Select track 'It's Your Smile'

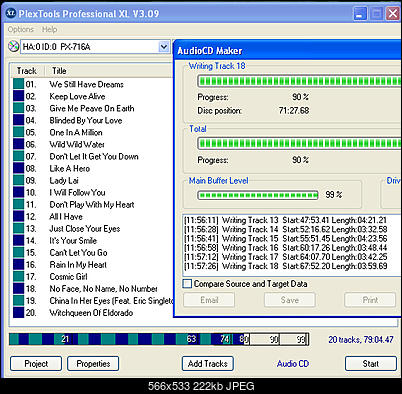(x=73, y=241)
